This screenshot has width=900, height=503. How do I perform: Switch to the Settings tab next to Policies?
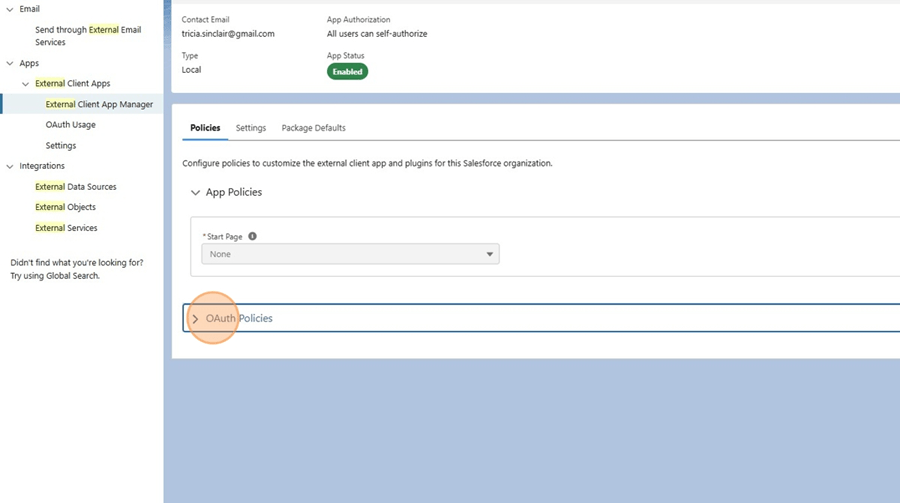[251, 128]
